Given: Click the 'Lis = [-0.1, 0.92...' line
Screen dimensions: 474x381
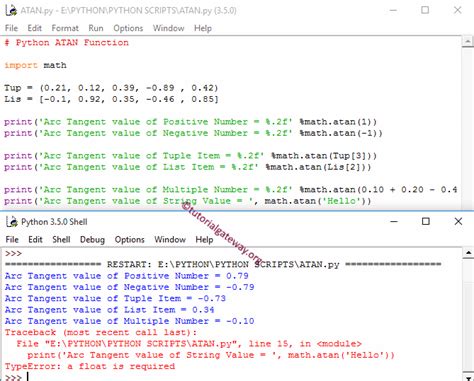Looking at the screenshot, I should coord(111,99).
